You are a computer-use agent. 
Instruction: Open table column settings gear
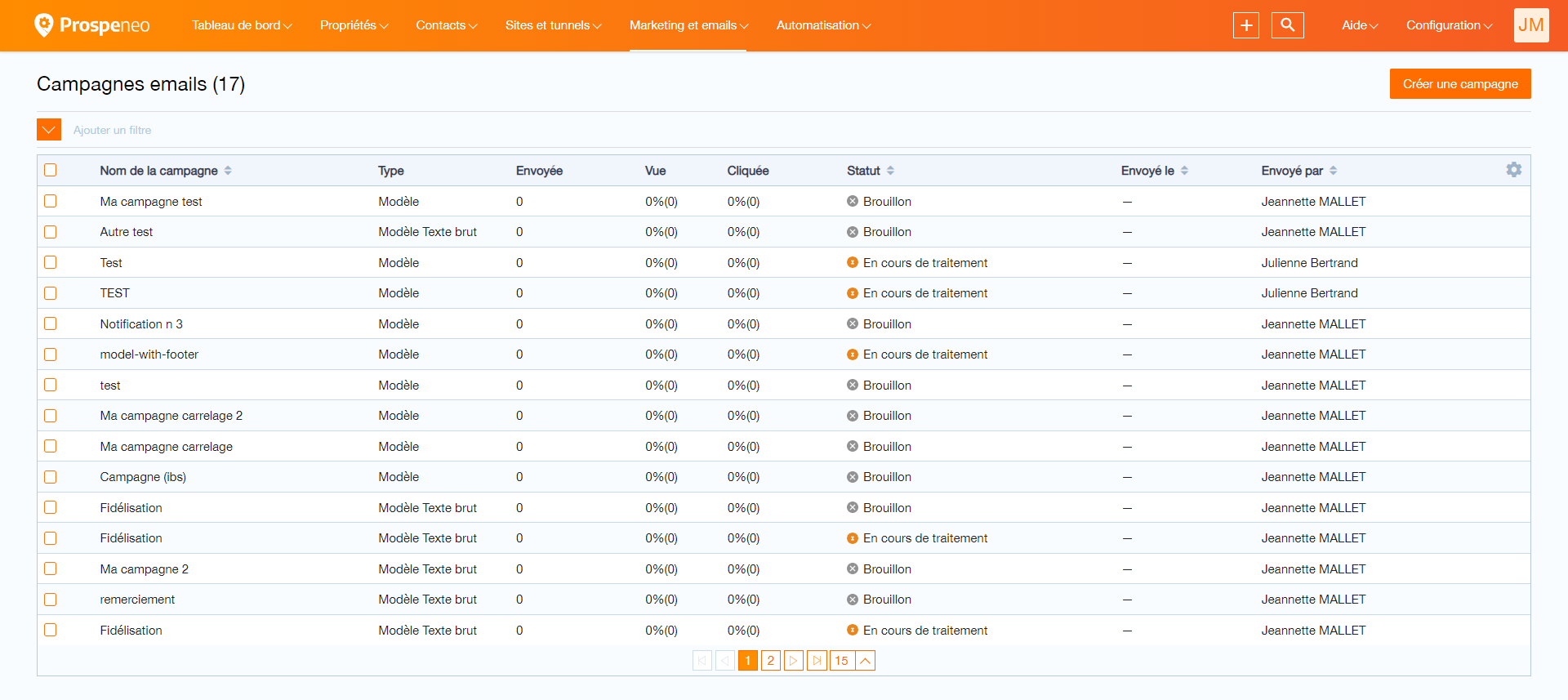pyautogui.click(x=1514, y=170)
